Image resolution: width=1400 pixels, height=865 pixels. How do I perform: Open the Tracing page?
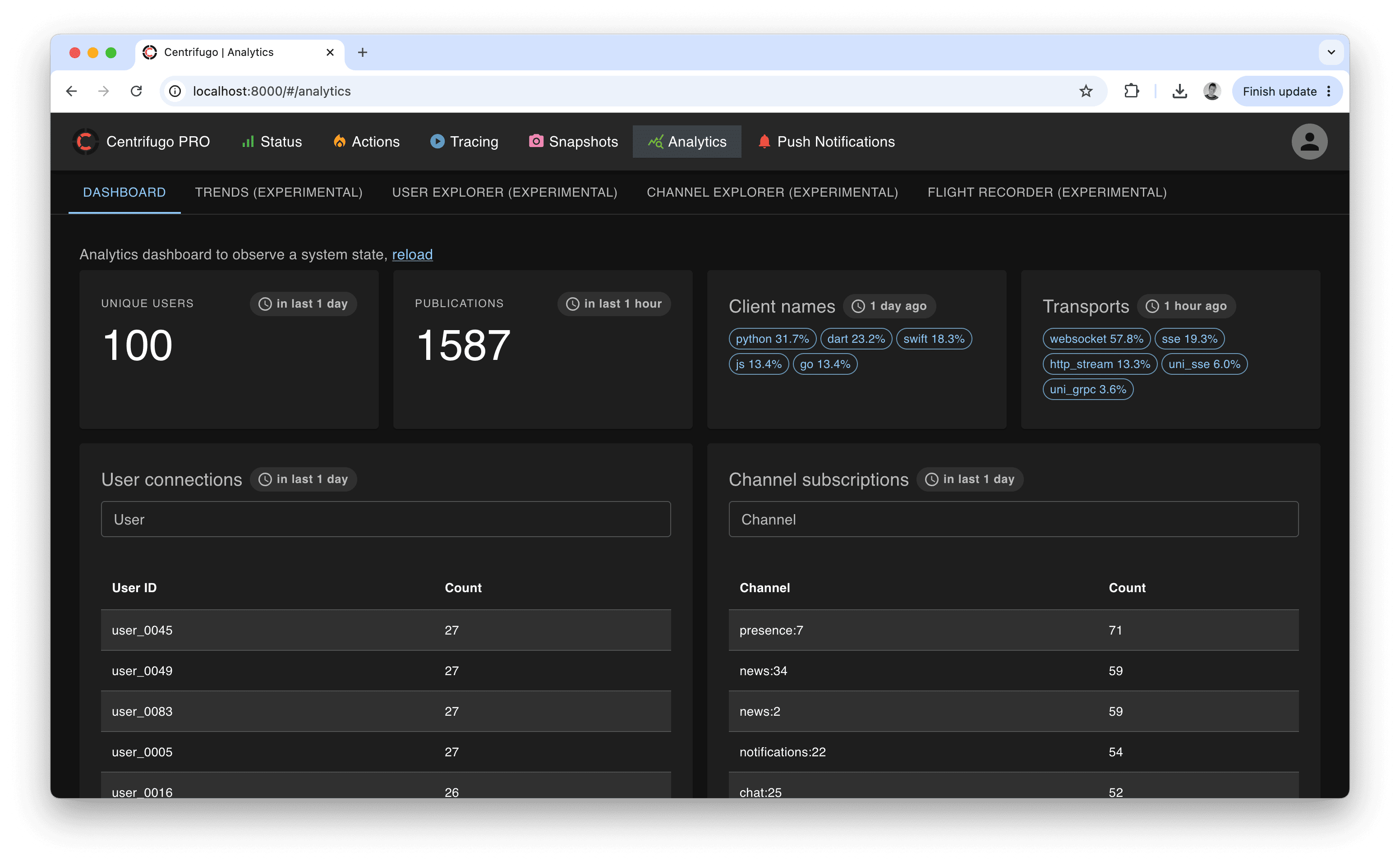point(464,141)
